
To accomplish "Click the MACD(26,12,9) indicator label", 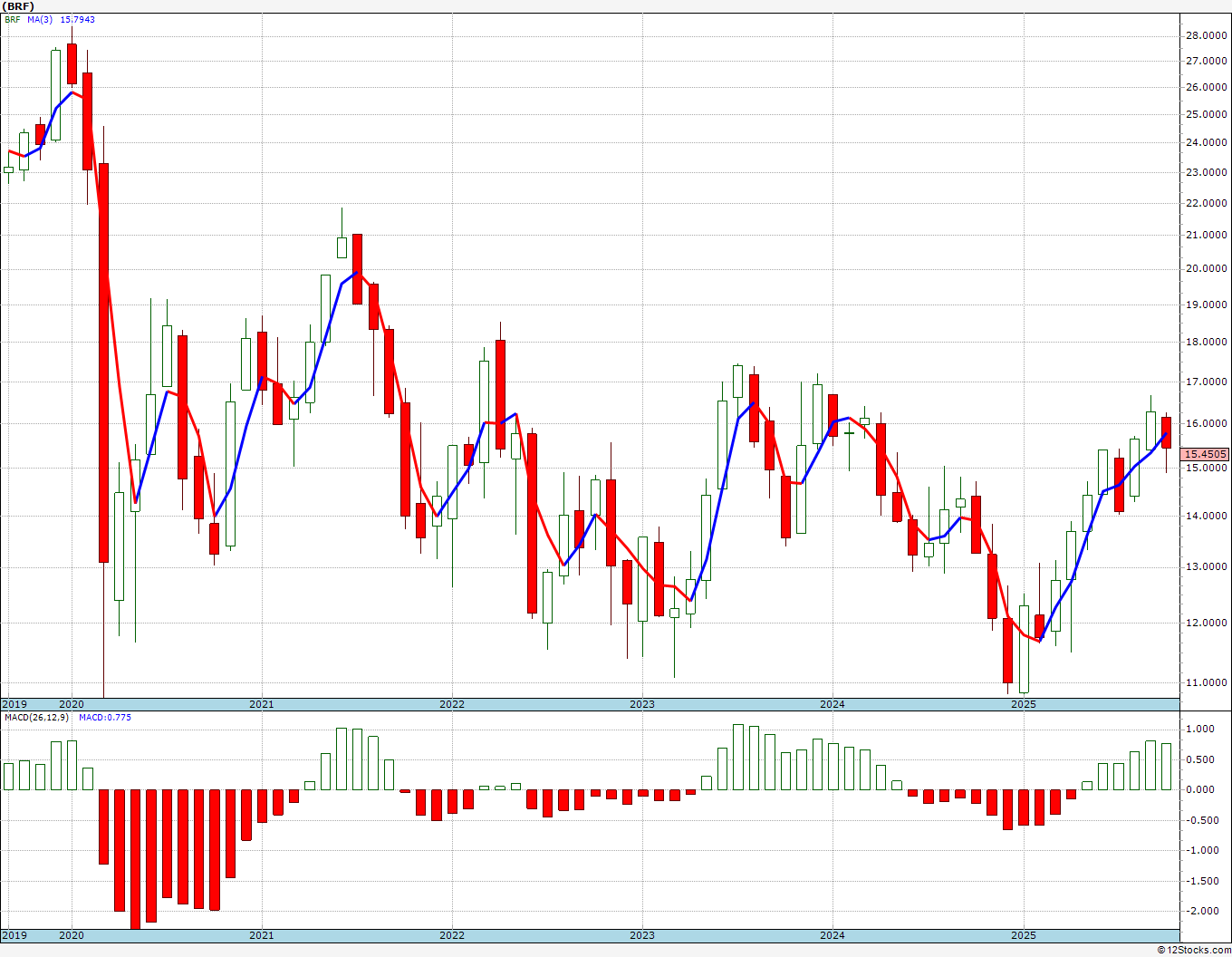I will pyautogui.click(x=36, y=717).
